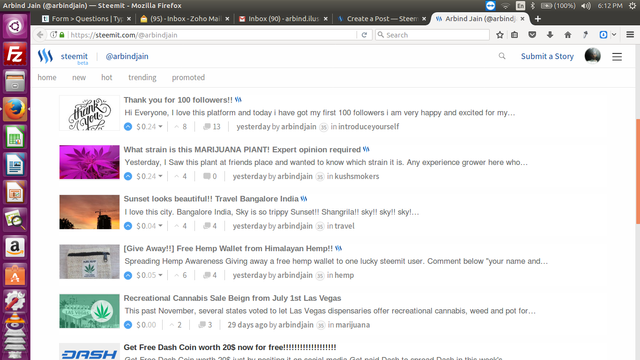
Task: Upvote the Thank you for 100 followers post
Action: 128,127
